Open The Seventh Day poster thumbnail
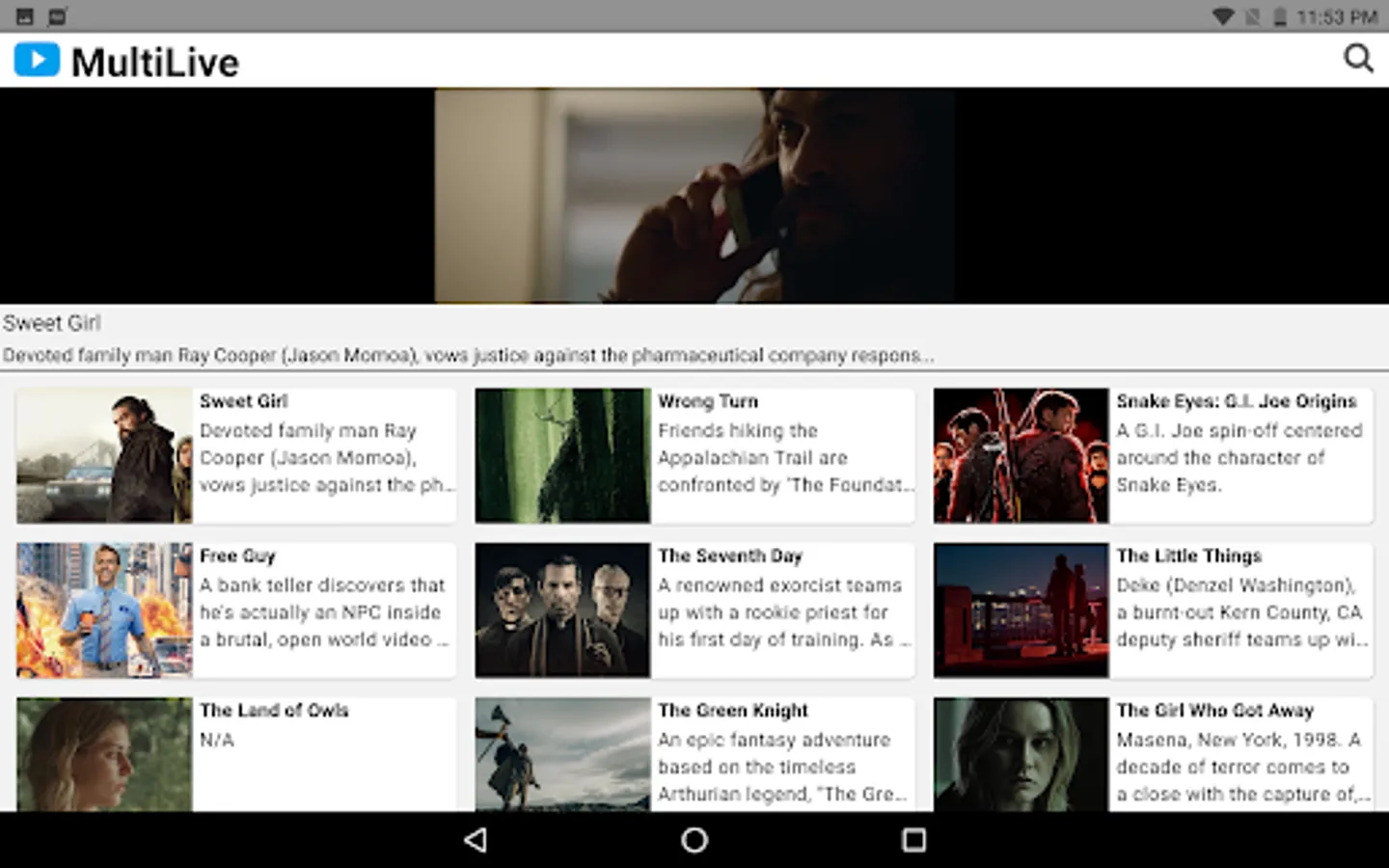This screenshot has width=1389, height=868. click(562, 610)
